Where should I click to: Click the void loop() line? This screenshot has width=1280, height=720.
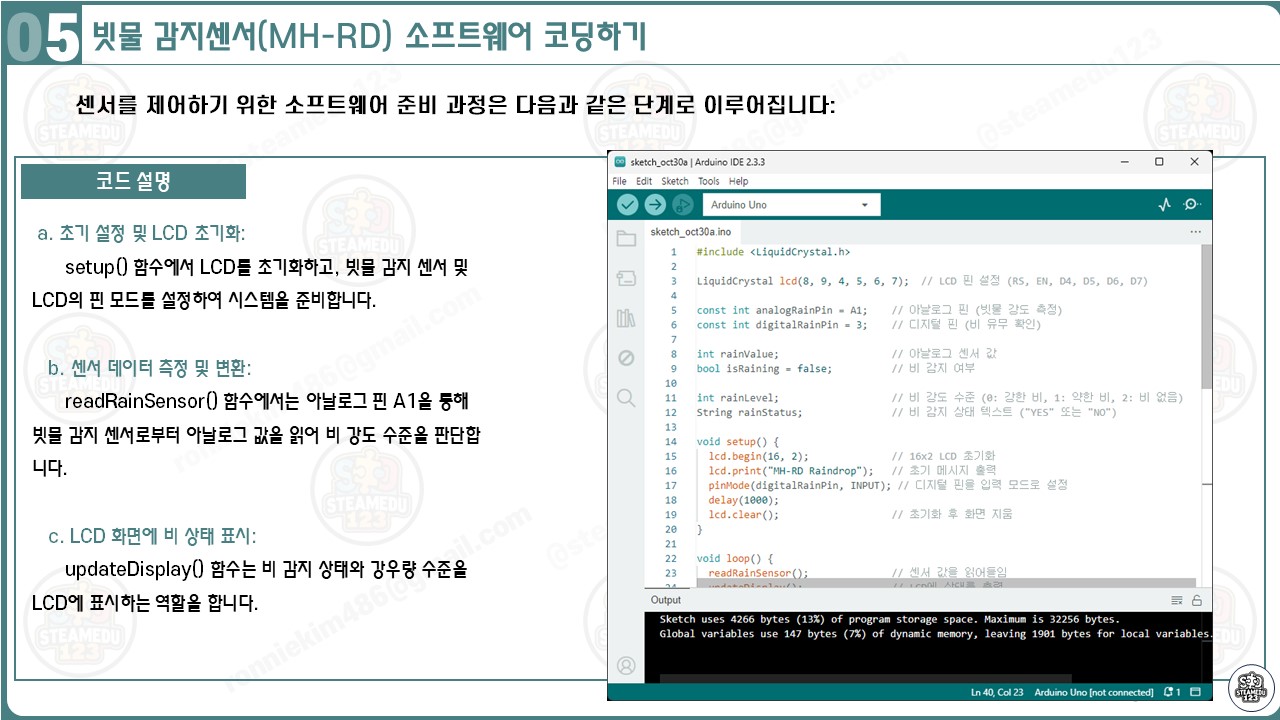click(x=735, y=558)
